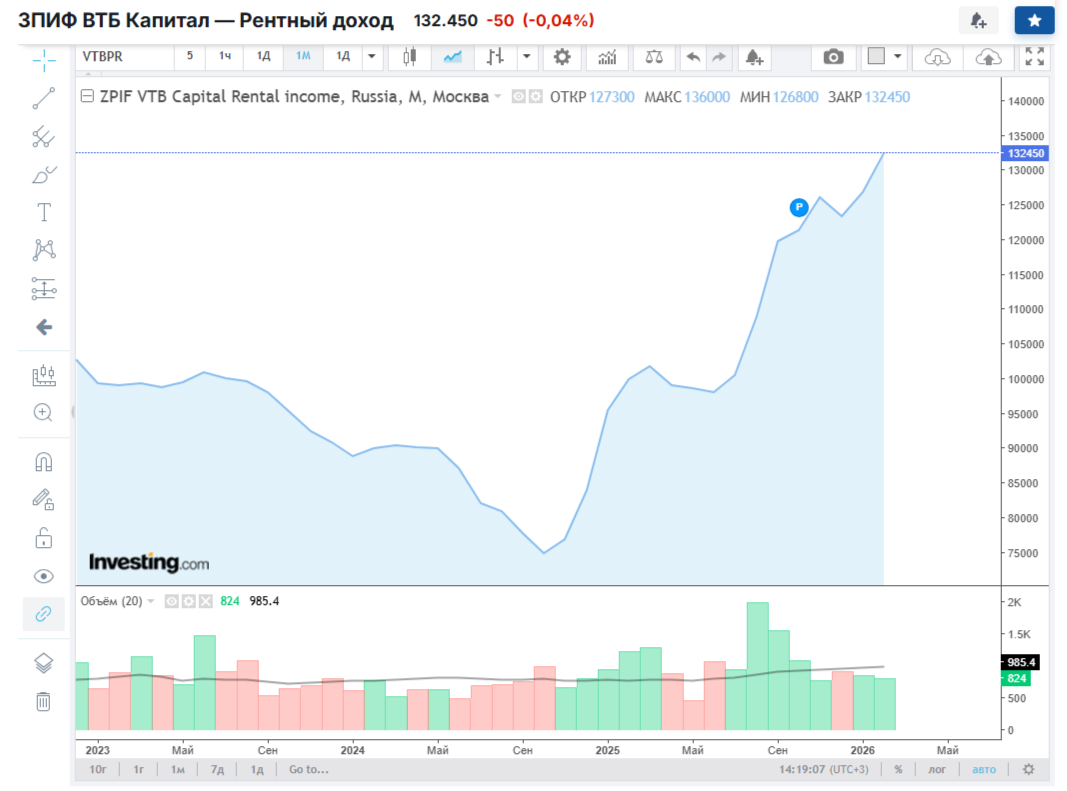Select the area line chart style

[453, 57]
